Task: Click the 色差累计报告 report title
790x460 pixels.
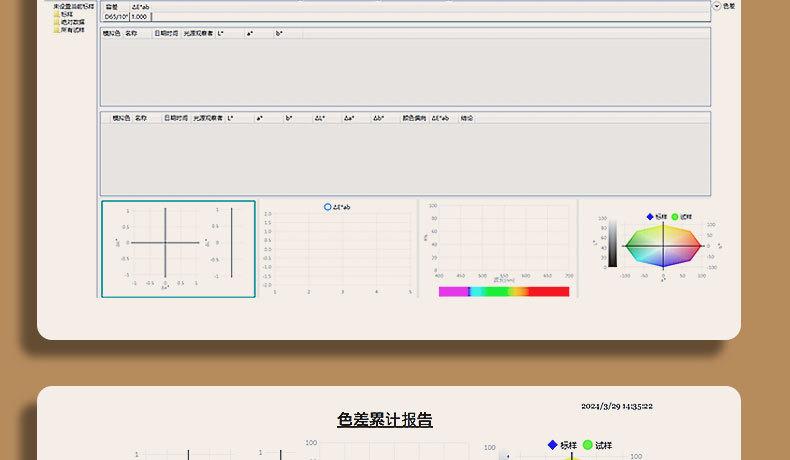Action: tap(384, 420)
